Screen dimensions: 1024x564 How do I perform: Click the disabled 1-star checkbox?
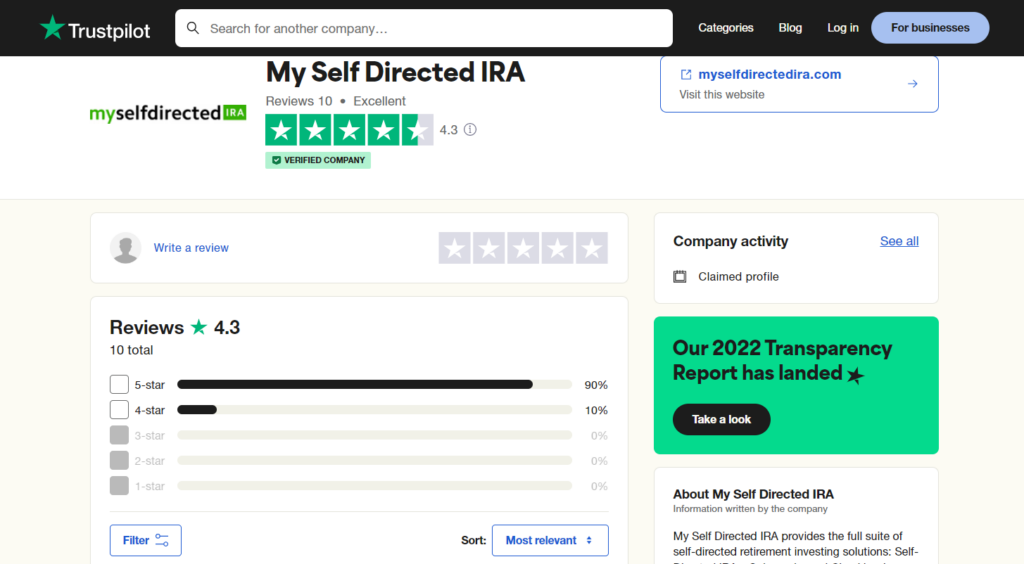pyautogui.click(x=119, y=486)
